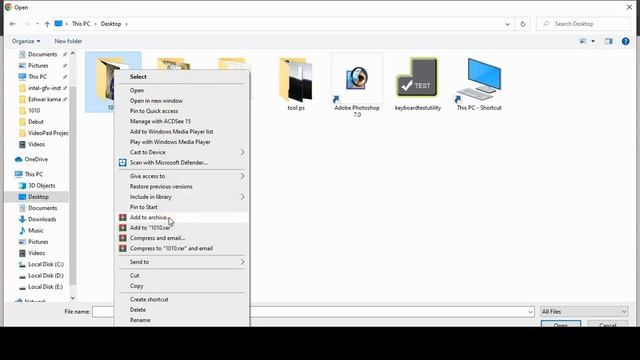Choose Compress to "1010.rar" and email
Screen dimensions: 640x360
tap(171, 249)
